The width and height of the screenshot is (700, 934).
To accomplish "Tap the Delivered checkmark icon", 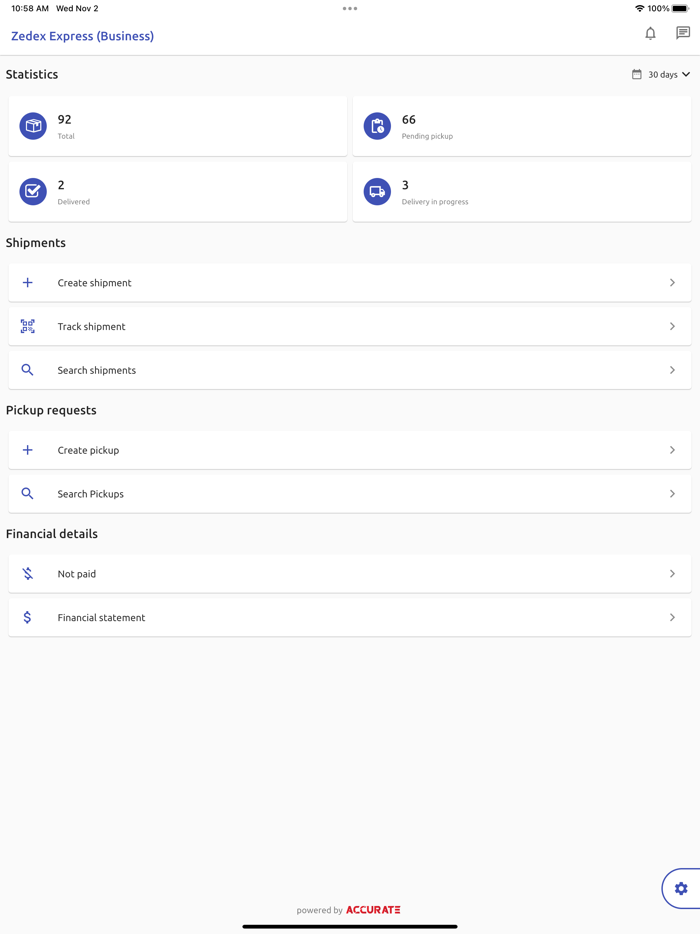I will [33, 191].
